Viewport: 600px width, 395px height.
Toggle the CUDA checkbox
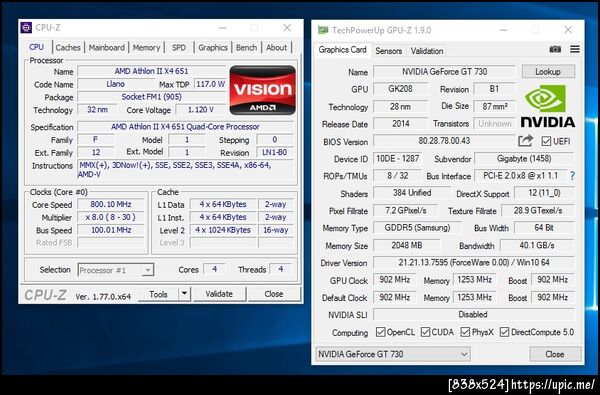point(425,332)
